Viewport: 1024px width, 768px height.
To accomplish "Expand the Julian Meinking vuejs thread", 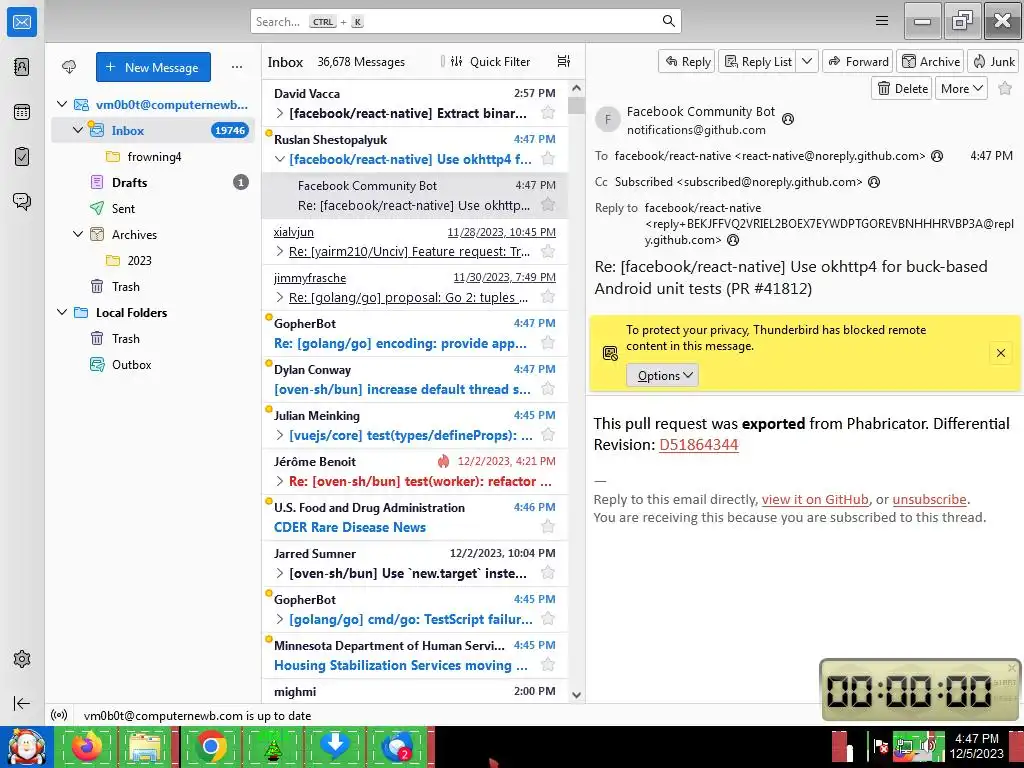I will (280, 435).
